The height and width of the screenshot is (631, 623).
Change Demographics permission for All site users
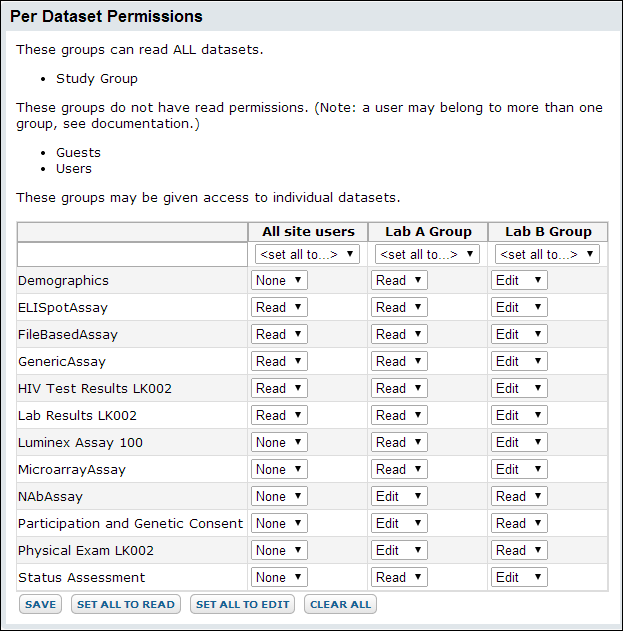pos(279,280)
